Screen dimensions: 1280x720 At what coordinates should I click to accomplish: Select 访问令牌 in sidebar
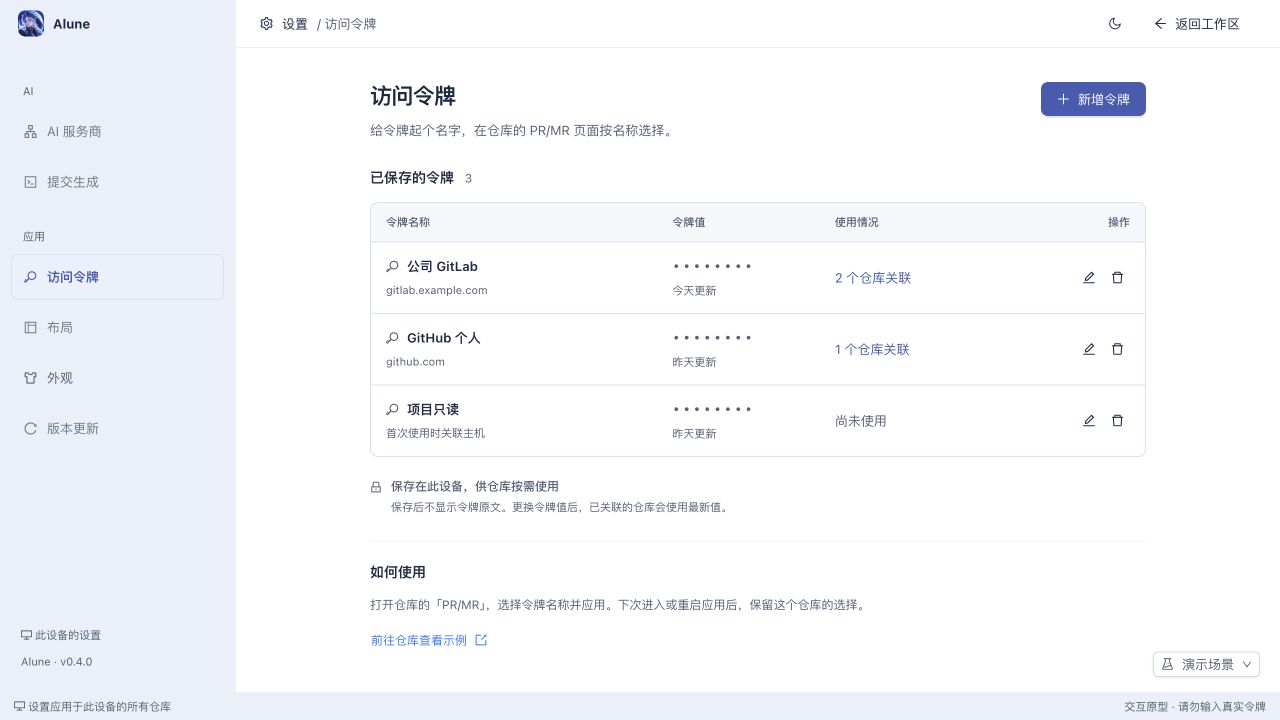tap(117, 277)
